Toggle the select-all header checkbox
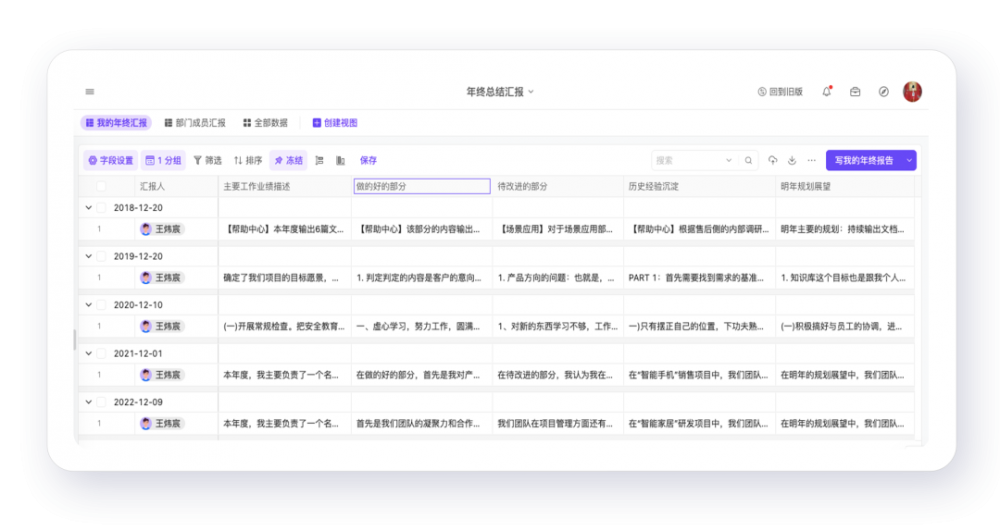1000x531 pixels. (101, 186)
